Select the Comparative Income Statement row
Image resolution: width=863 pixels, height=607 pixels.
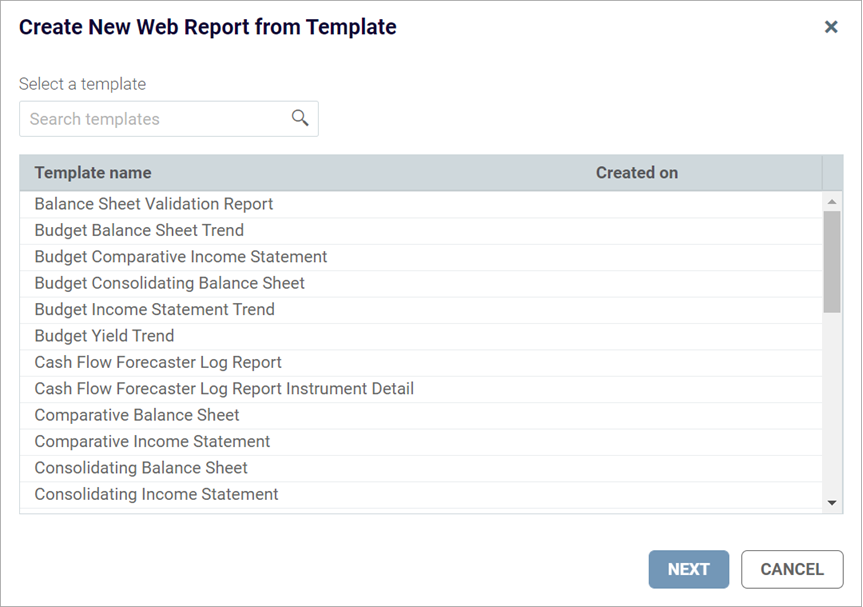tap(152, 441)
